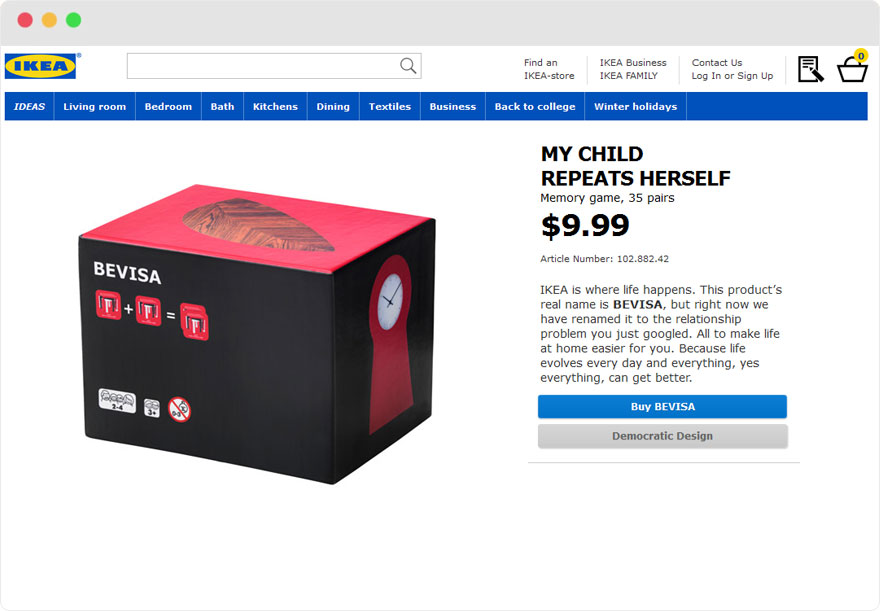The width and height of the screenshot is (880, 611).
Task: Open Back to college section
Action: (535, 106)
